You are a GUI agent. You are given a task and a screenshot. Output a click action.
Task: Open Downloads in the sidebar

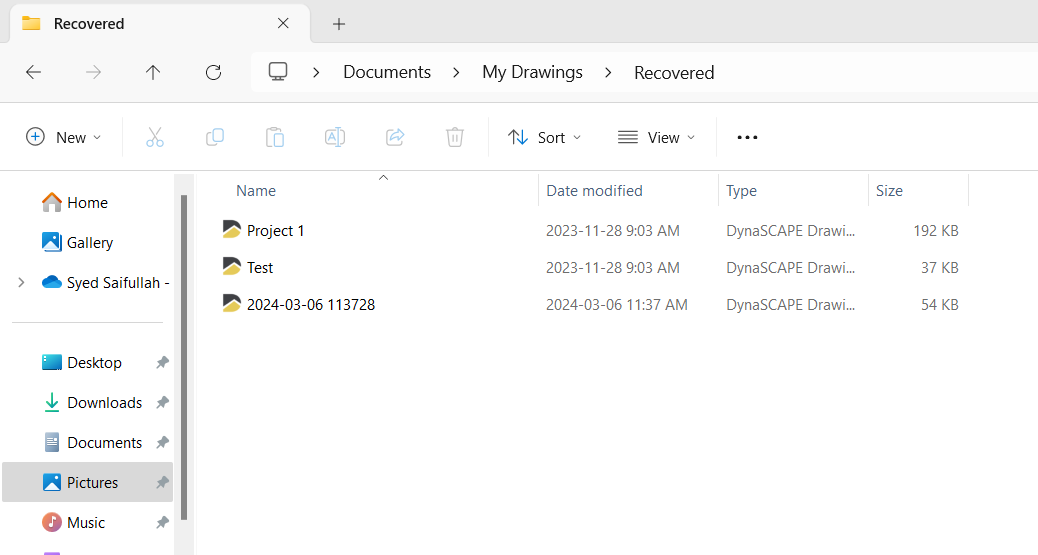point(104,403)
